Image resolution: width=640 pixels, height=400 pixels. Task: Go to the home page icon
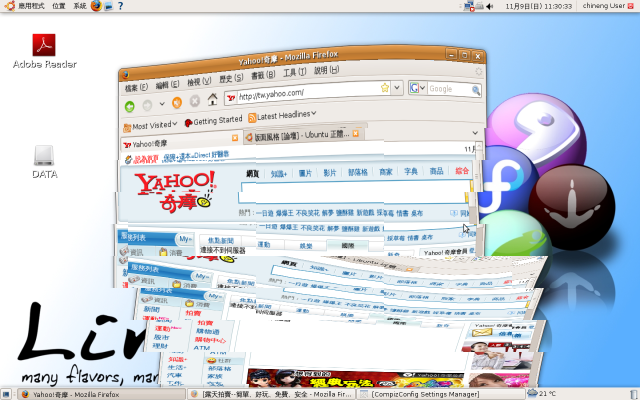click(x=213, y=99)
